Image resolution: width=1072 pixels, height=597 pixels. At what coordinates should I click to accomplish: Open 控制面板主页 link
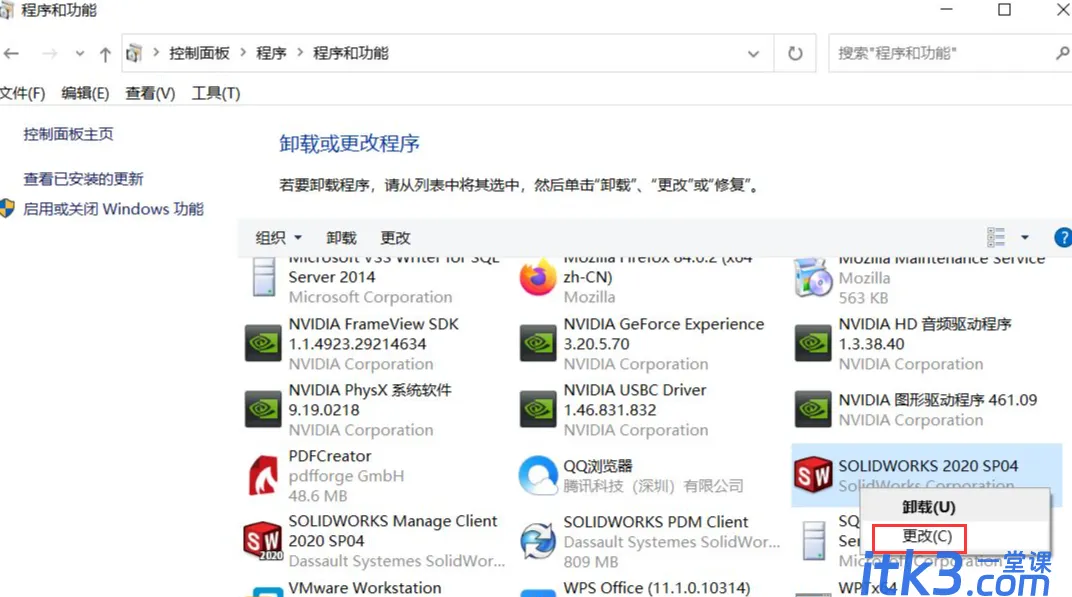pos(68,134)
